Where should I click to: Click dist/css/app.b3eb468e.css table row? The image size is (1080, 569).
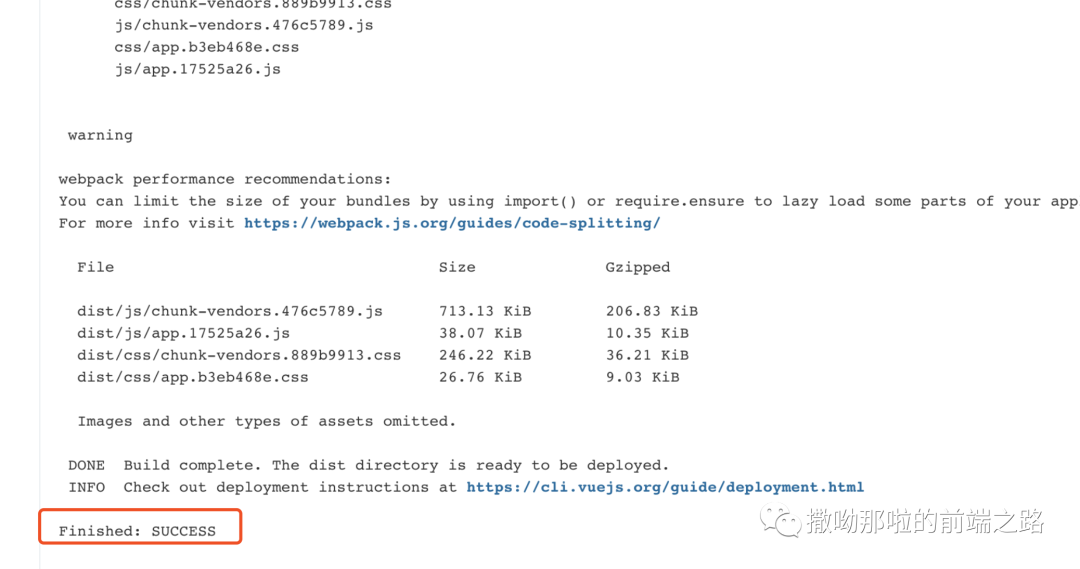point(193,377)
